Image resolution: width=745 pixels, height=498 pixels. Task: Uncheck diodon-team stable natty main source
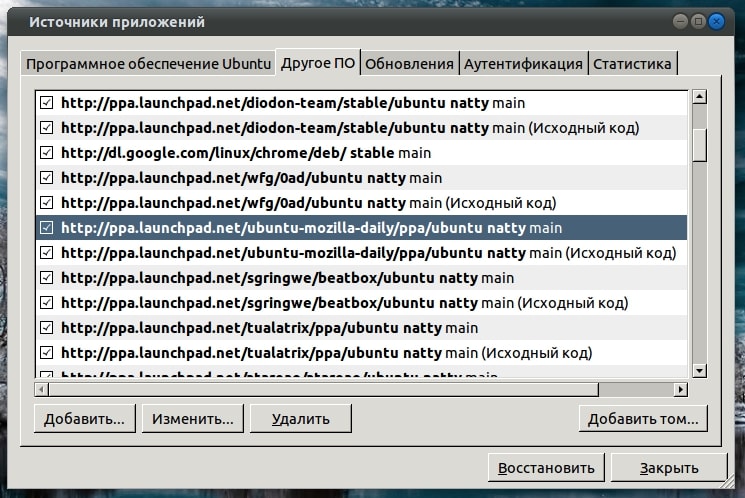[x=47, y=103]
